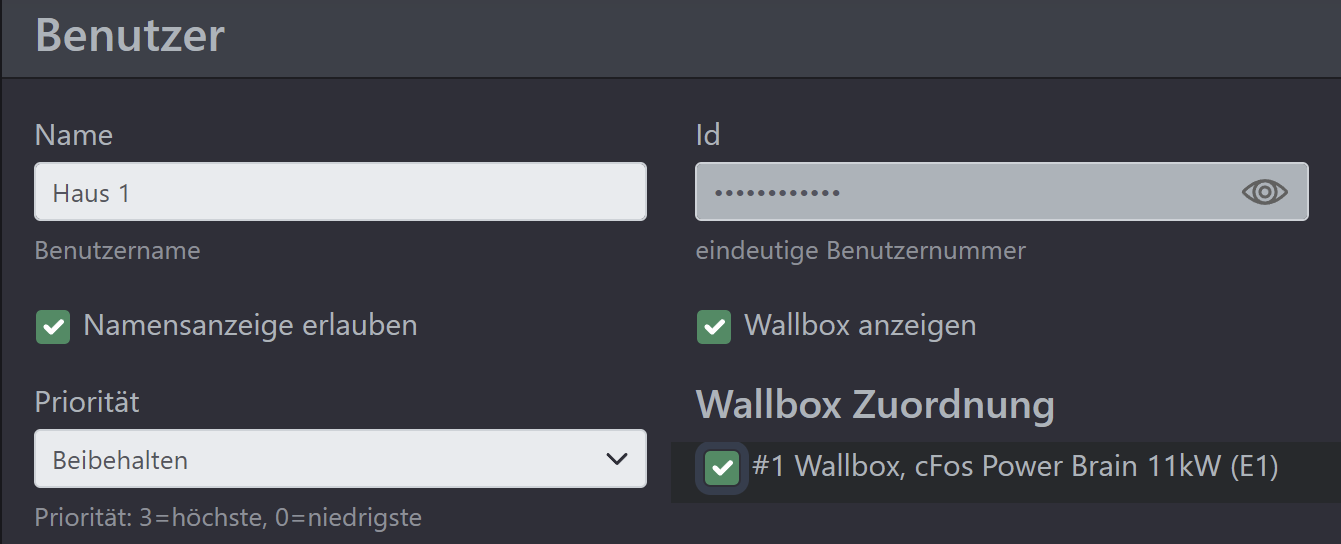This screenshot has height=544, width=1341.
Task: Click the Benutzername hint below the Name field
Action: 117,250
